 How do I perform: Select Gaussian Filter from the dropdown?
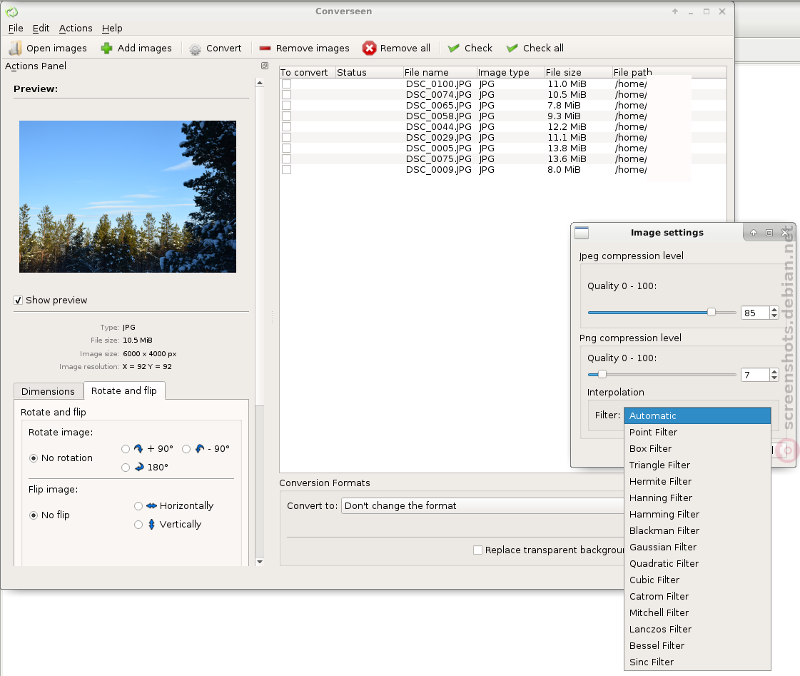[x=697, y=547]
